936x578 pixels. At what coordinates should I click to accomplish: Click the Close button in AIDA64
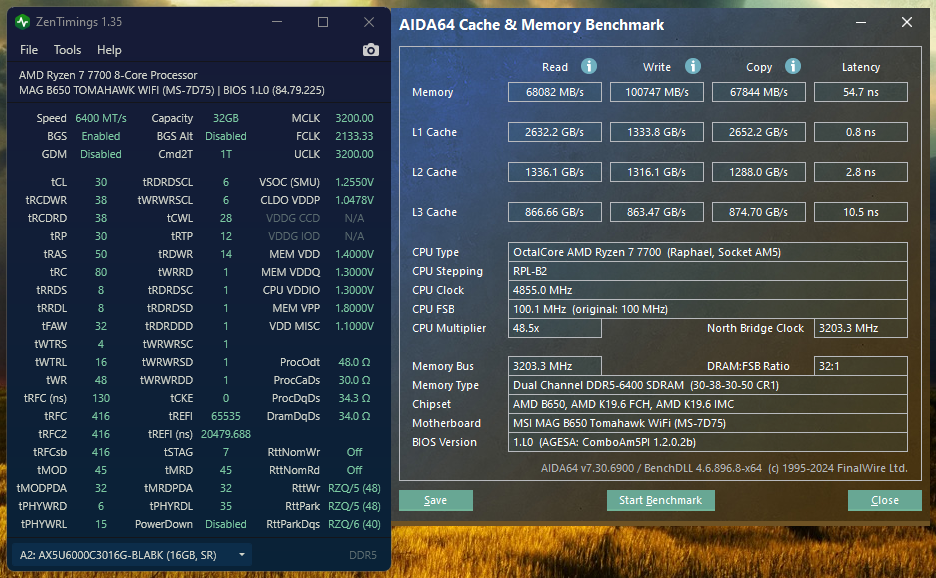(885, 500)
